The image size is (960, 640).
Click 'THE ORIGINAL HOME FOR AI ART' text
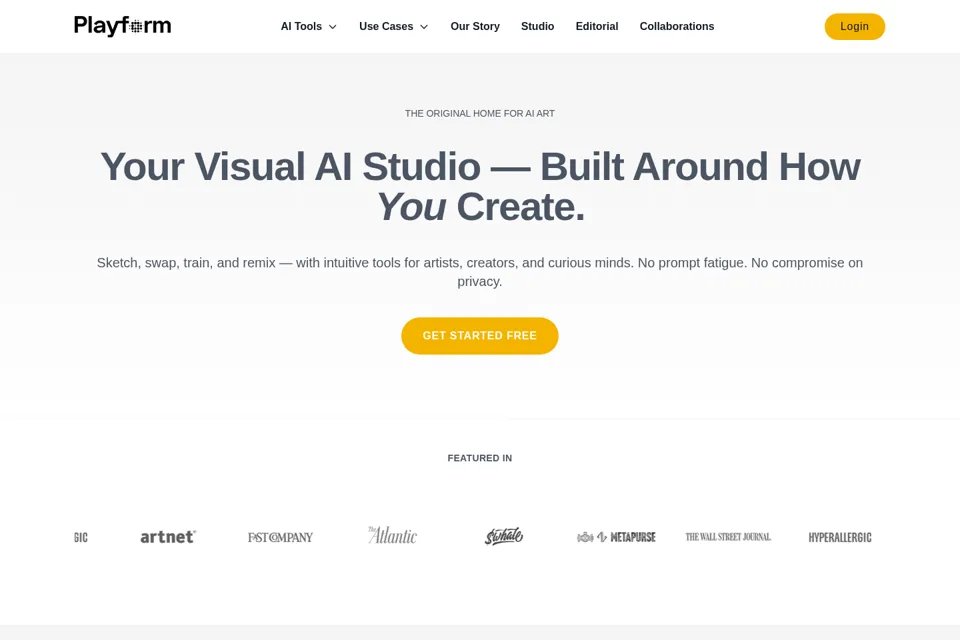pyautogui.click(x=479, y=113)
